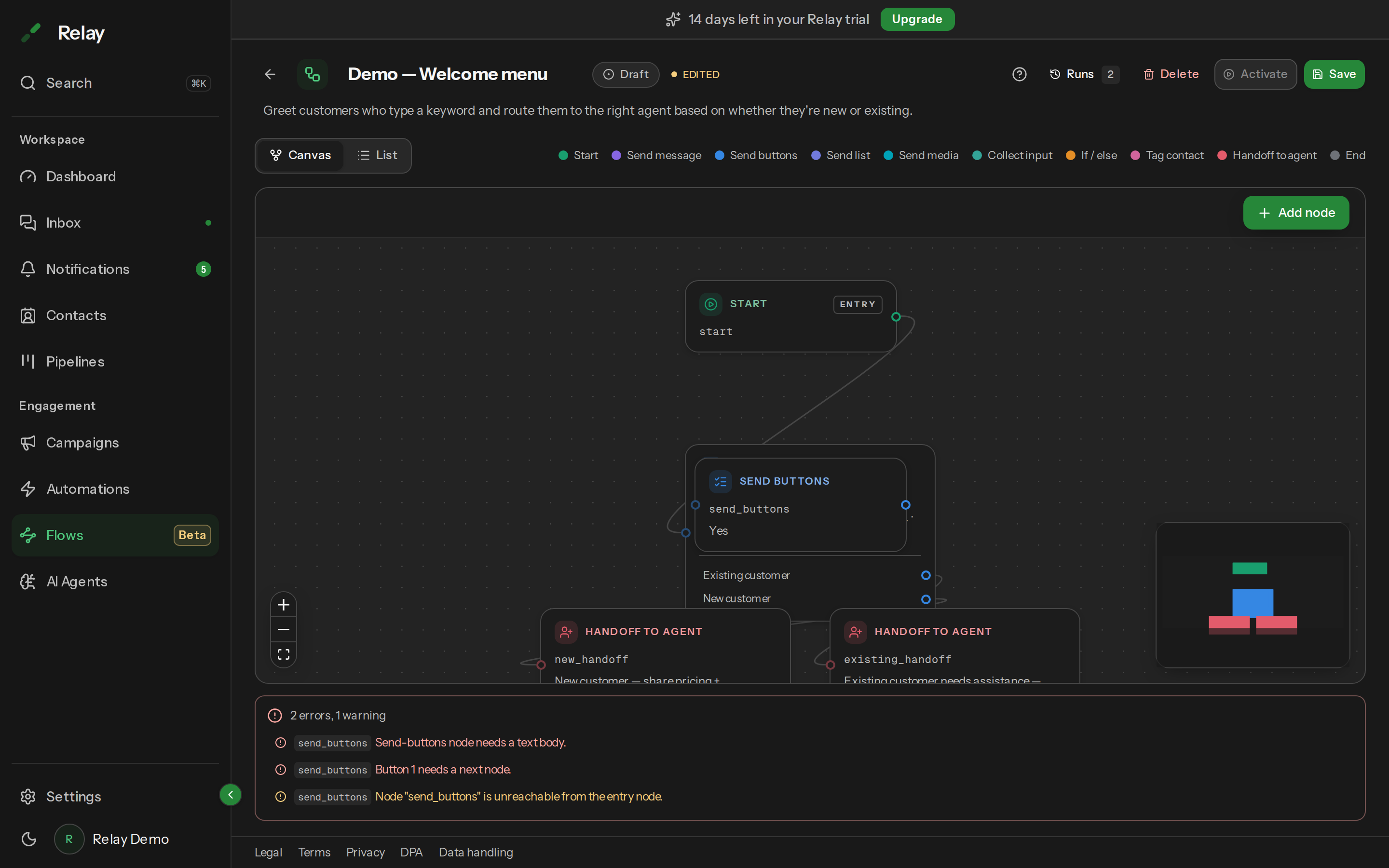Click the Beta badge on Flows
The width and height of the screenshot is (1389, 868).
pos(192,535)
